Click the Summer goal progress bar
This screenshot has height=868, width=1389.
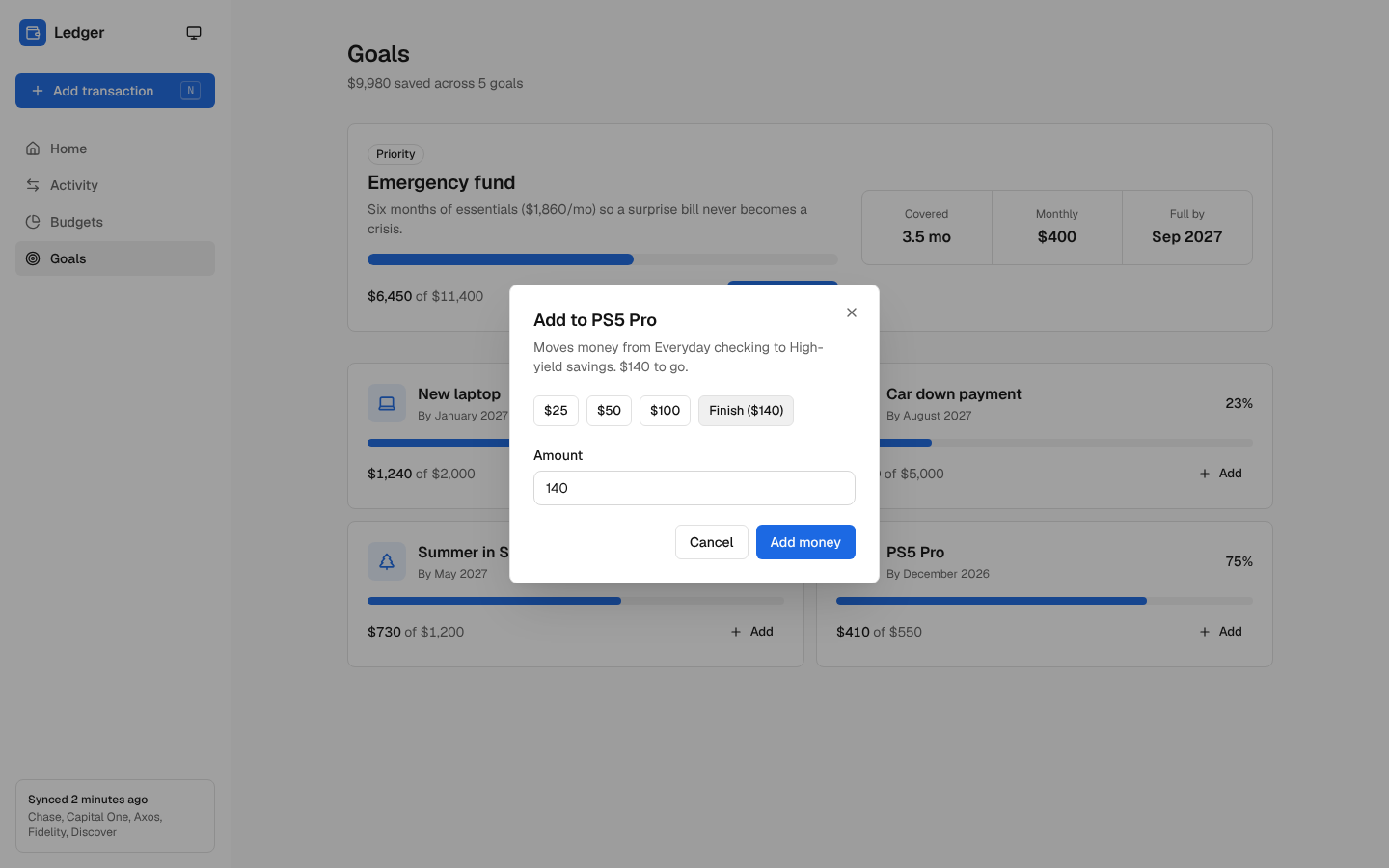(576, 601)
